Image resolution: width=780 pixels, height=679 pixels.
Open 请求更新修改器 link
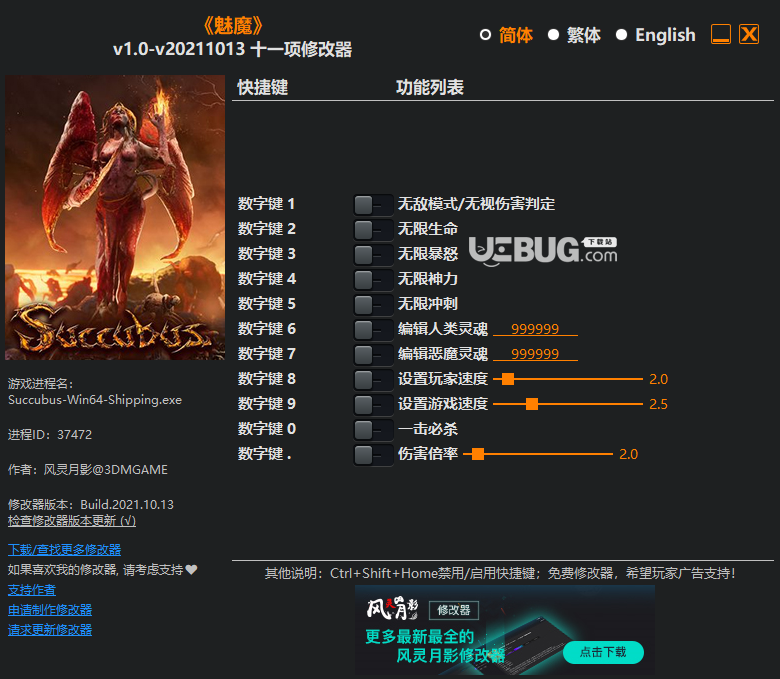50,630
